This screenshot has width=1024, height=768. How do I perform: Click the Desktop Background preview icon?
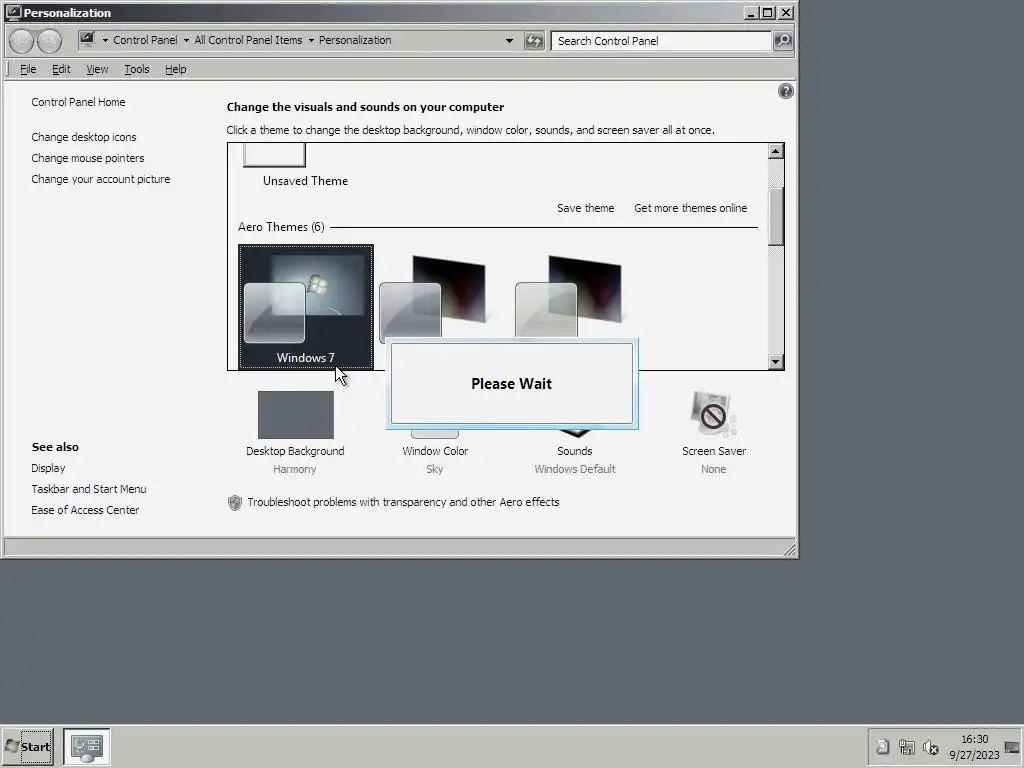click(296, 415)
